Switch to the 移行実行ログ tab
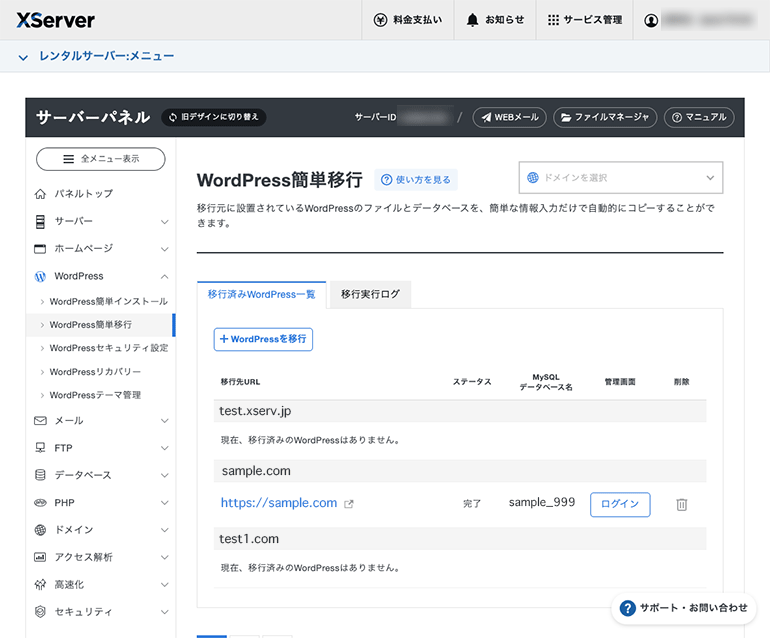The height and width of the screenshot is (638, 770). (x=370, y=295)
